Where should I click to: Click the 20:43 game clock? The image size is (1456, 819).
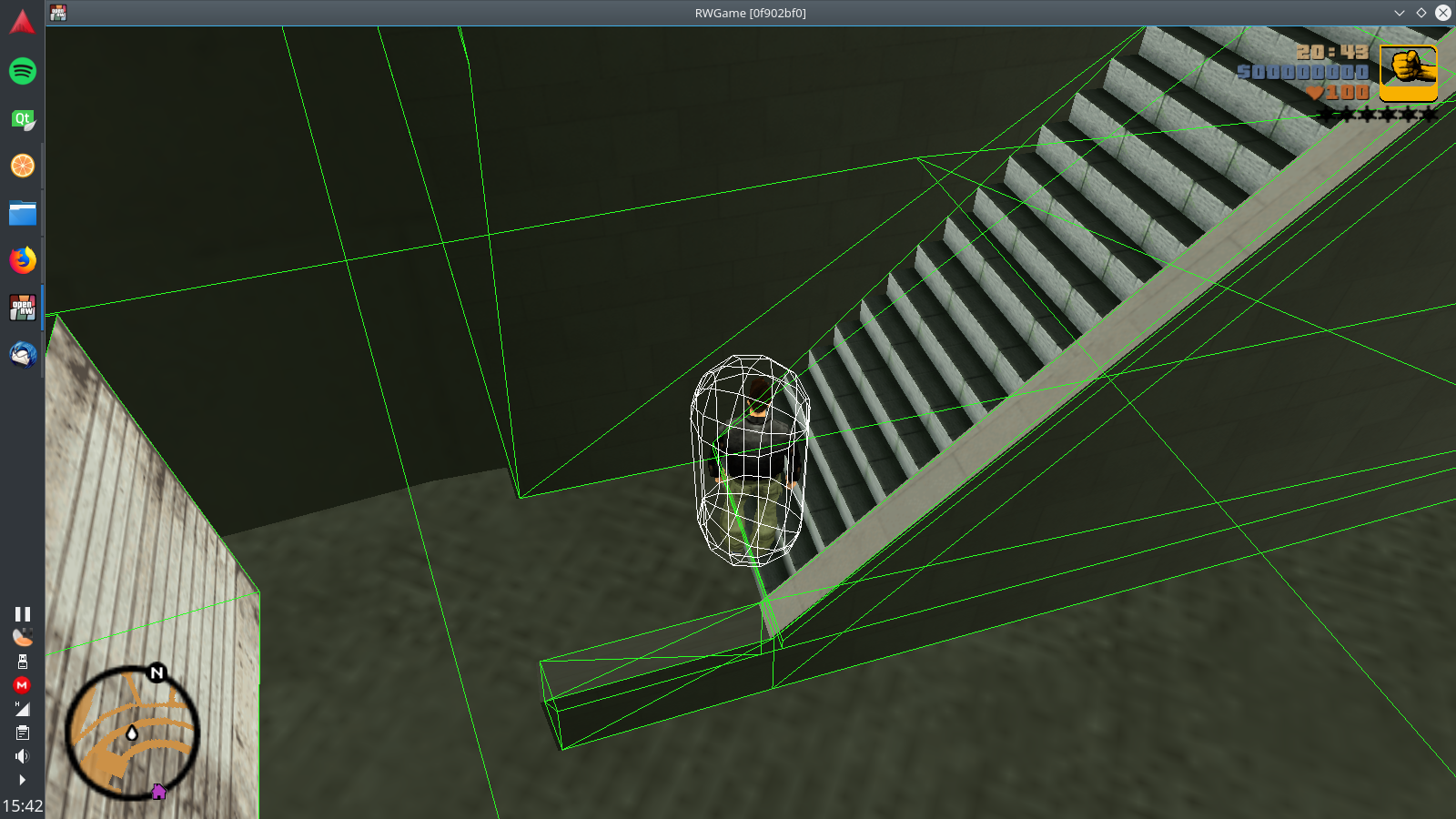tap(1332, 52)
